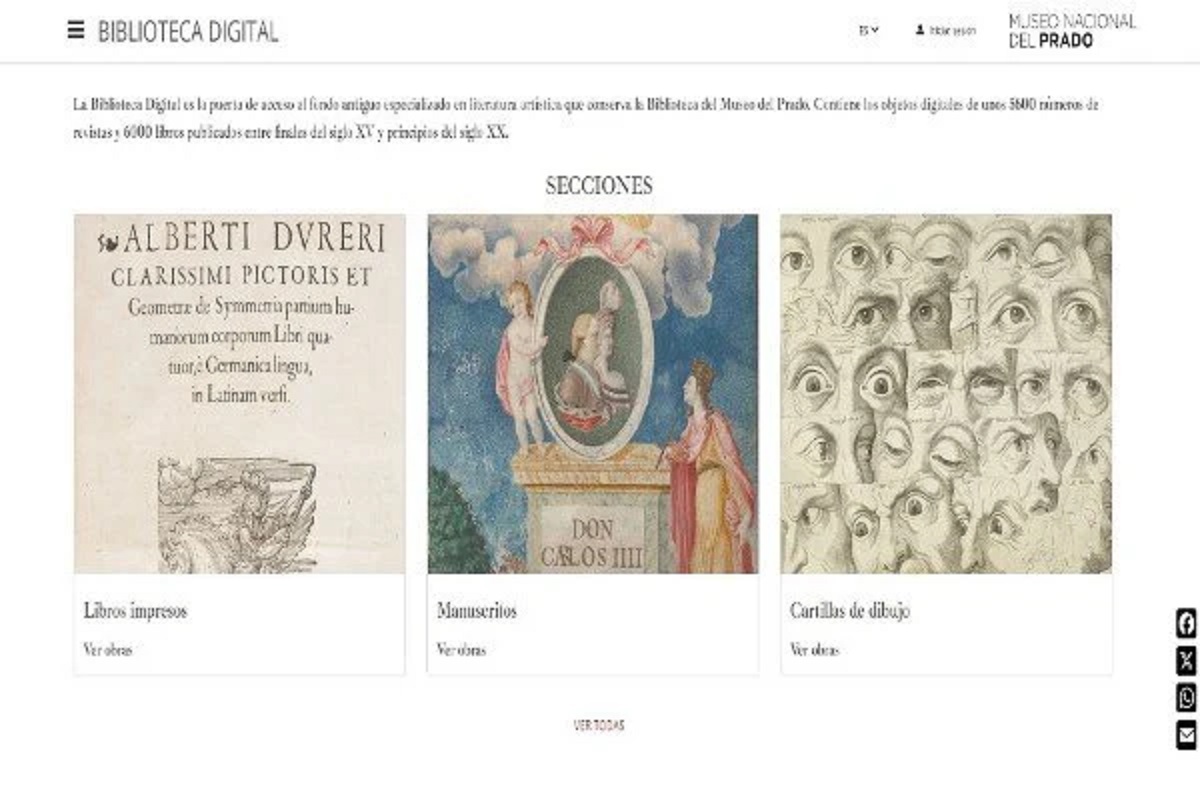Share page via X icon
The height and width of the screenshot is (800, 1200).
tap(1186, 660)
